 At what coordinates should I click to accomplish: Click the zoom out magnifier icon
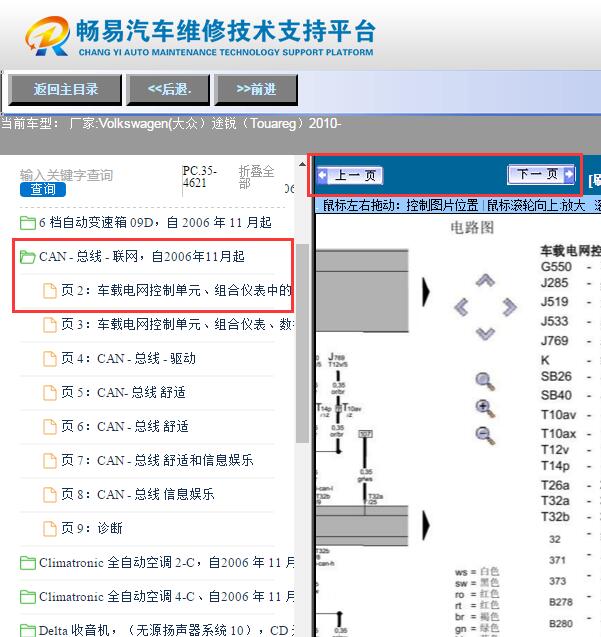[x=485, y=436]
